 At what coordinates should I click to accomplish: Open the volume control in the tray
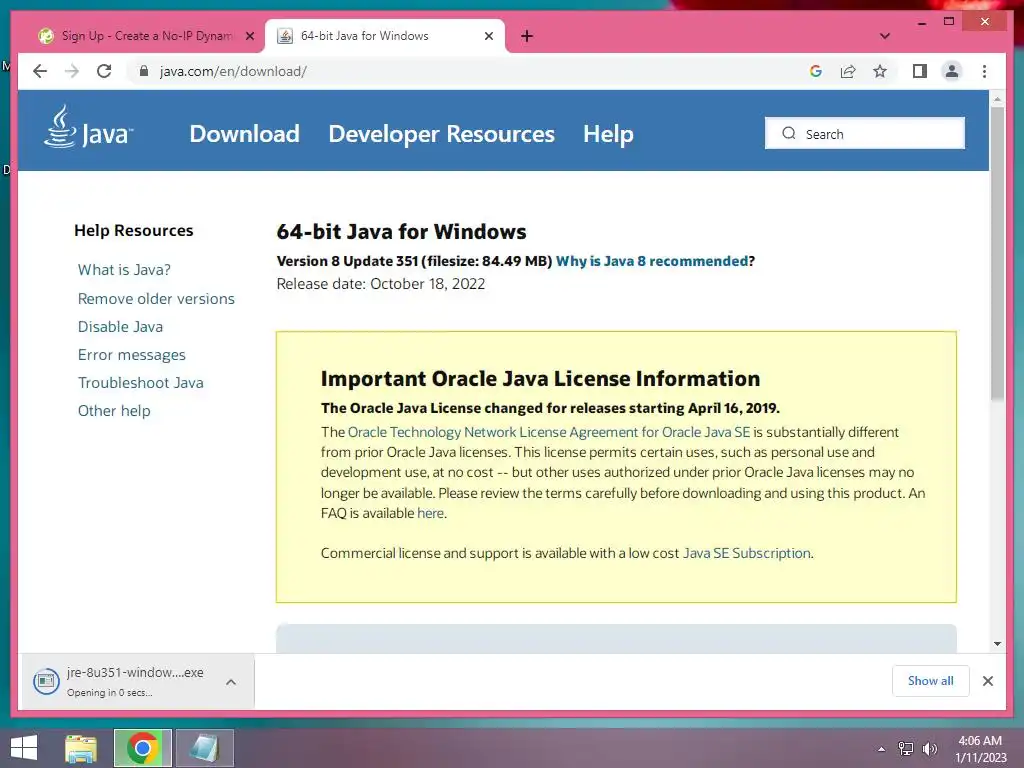point(929,749)
